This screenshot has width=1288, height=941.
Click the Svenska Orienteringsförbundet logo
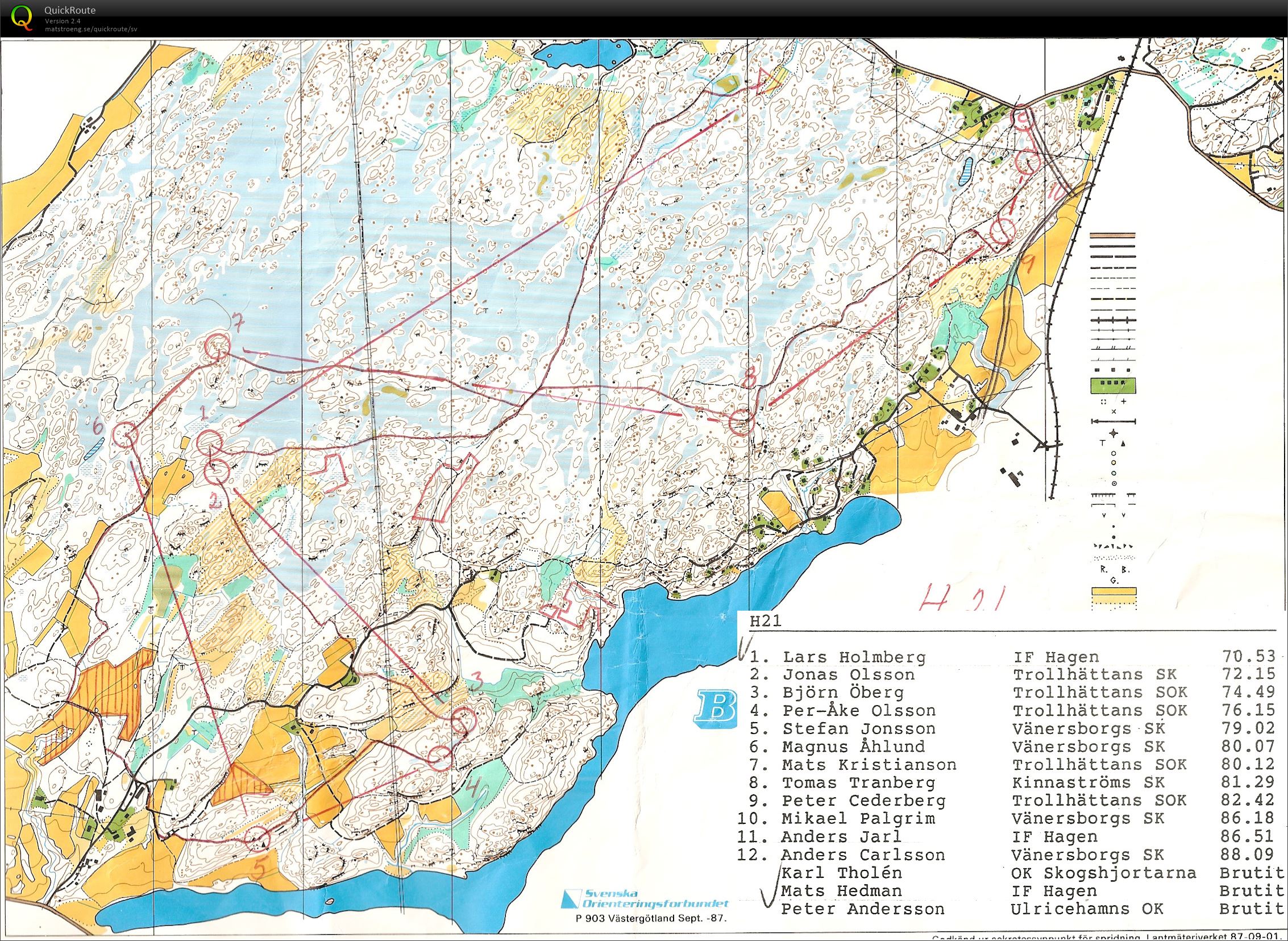[643, 900]
